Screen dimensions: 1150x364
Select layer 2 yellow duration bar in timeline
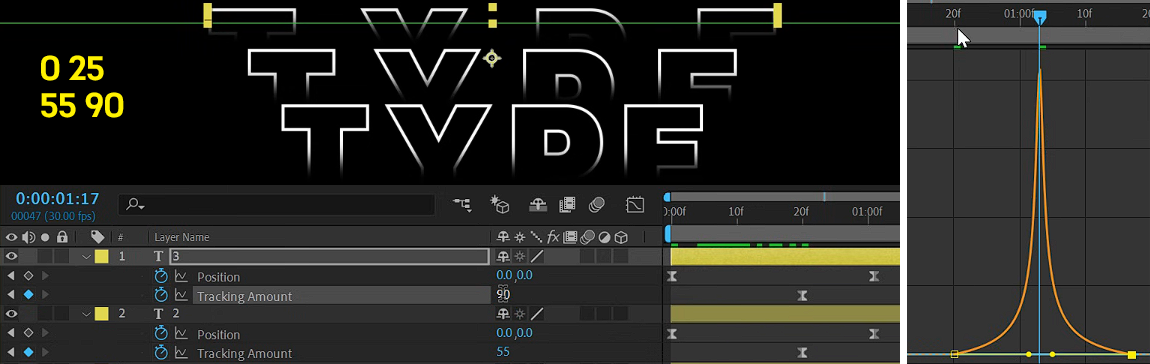(785, 313)
